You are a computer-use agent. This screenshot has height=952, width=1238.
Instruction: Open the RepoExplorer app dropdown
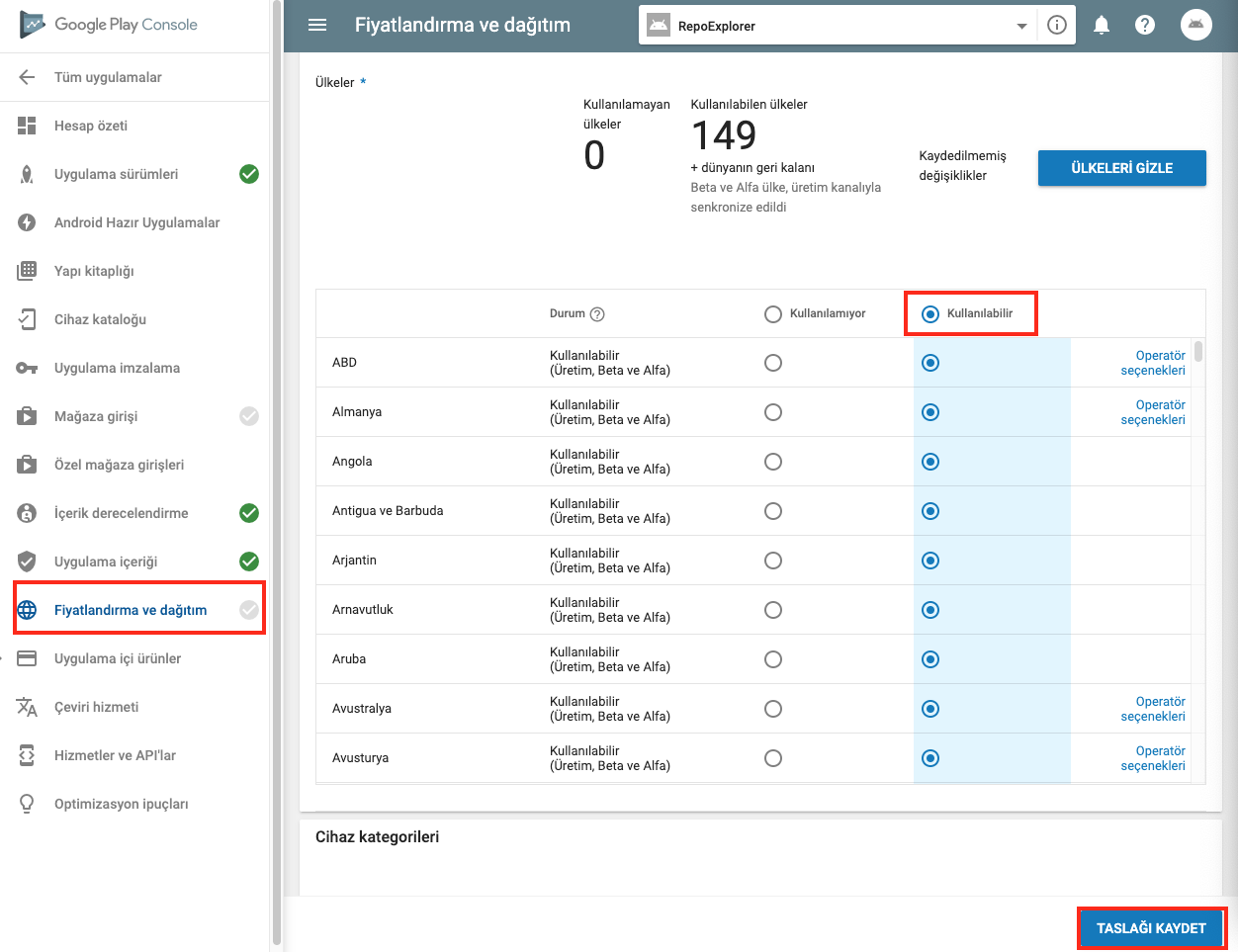tap(838, 26)
